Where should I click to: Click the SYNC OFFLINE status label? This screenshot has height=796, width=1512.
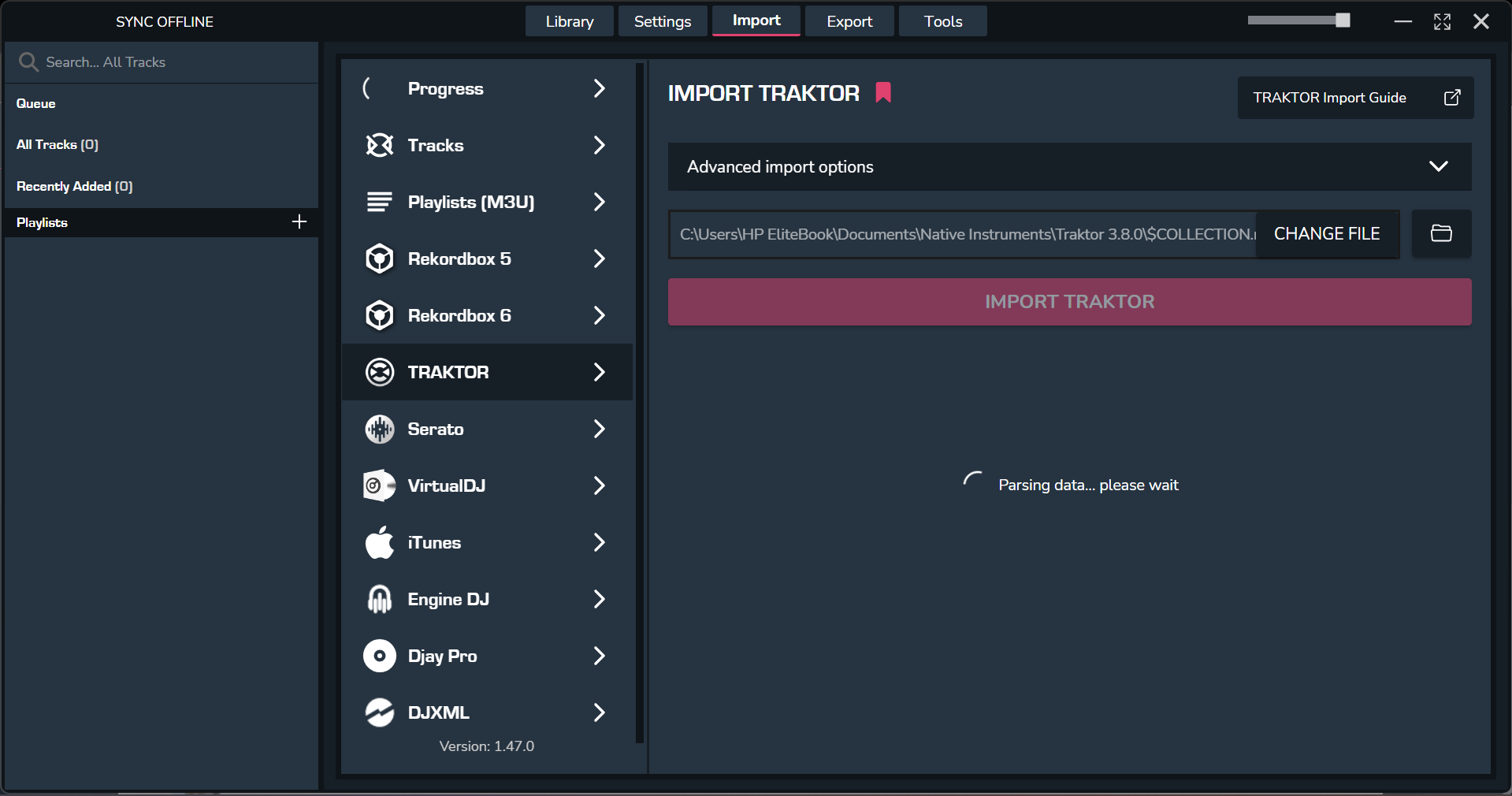click(x=165, y=22)
